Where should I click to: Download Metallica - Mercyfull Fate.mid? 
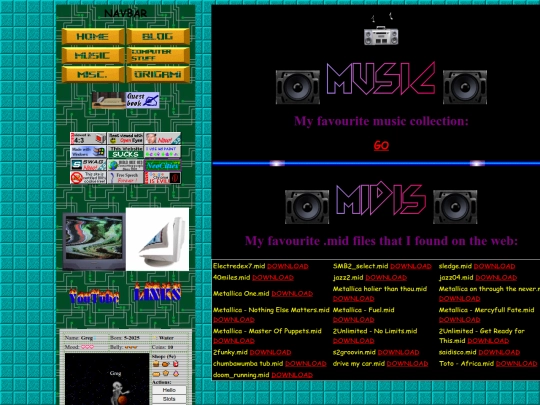[459, 320]
